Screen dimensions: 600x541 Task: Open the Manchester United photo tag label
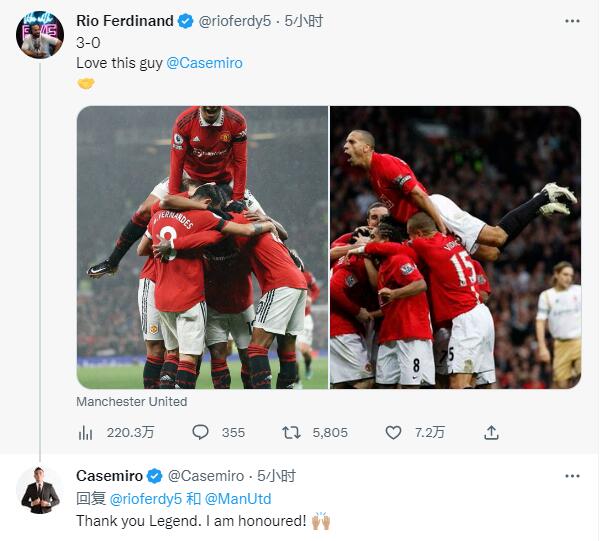click(x=132, y=401)
